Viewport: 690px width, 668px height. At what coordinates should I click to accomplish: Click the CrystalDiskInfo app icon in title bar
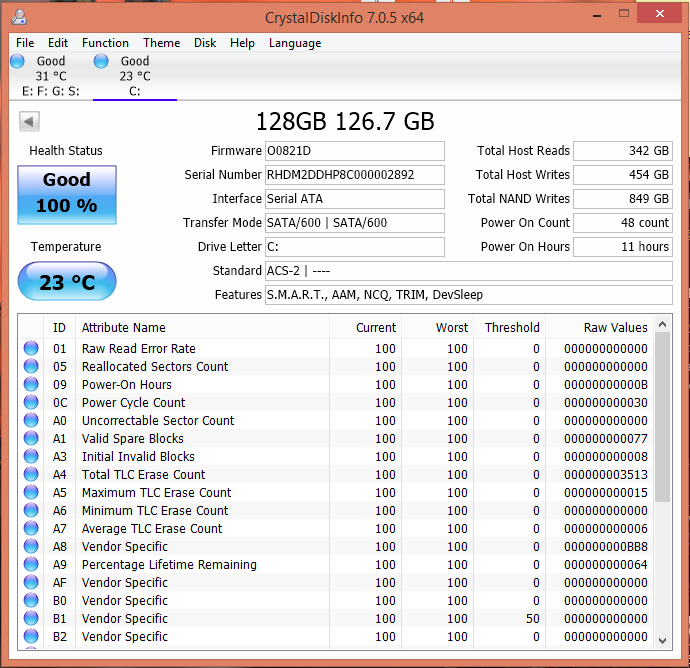[19, 17]
